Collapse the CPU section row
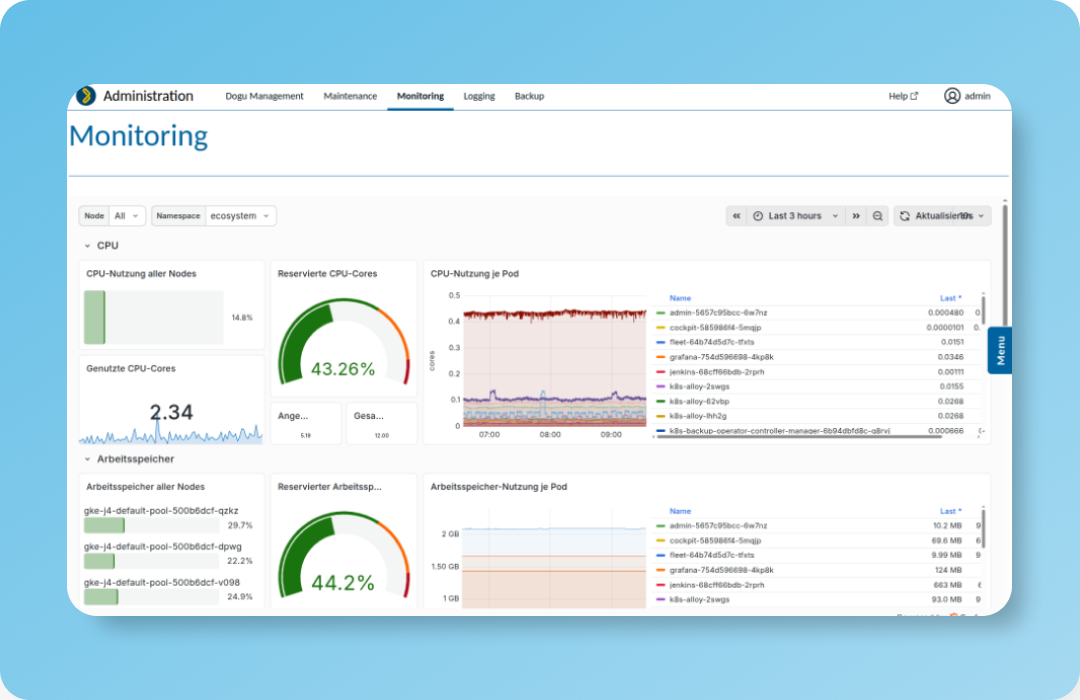The height and width of the screenshot is (700, 1080). click(x=101, y=245)
